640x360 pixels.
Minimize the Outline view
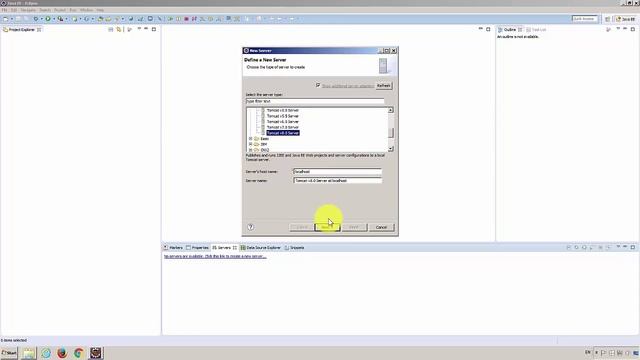click(x=625, y=29)
